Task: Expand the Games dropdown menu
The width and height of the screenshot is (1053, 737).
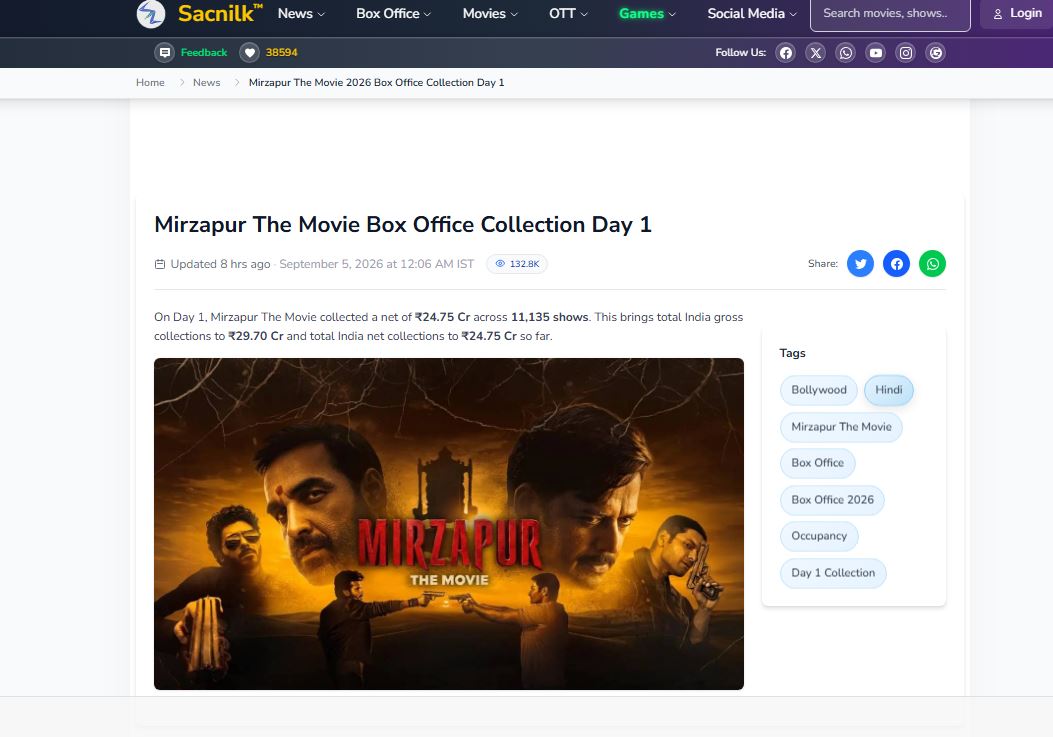Action: (x=647, y=13)
